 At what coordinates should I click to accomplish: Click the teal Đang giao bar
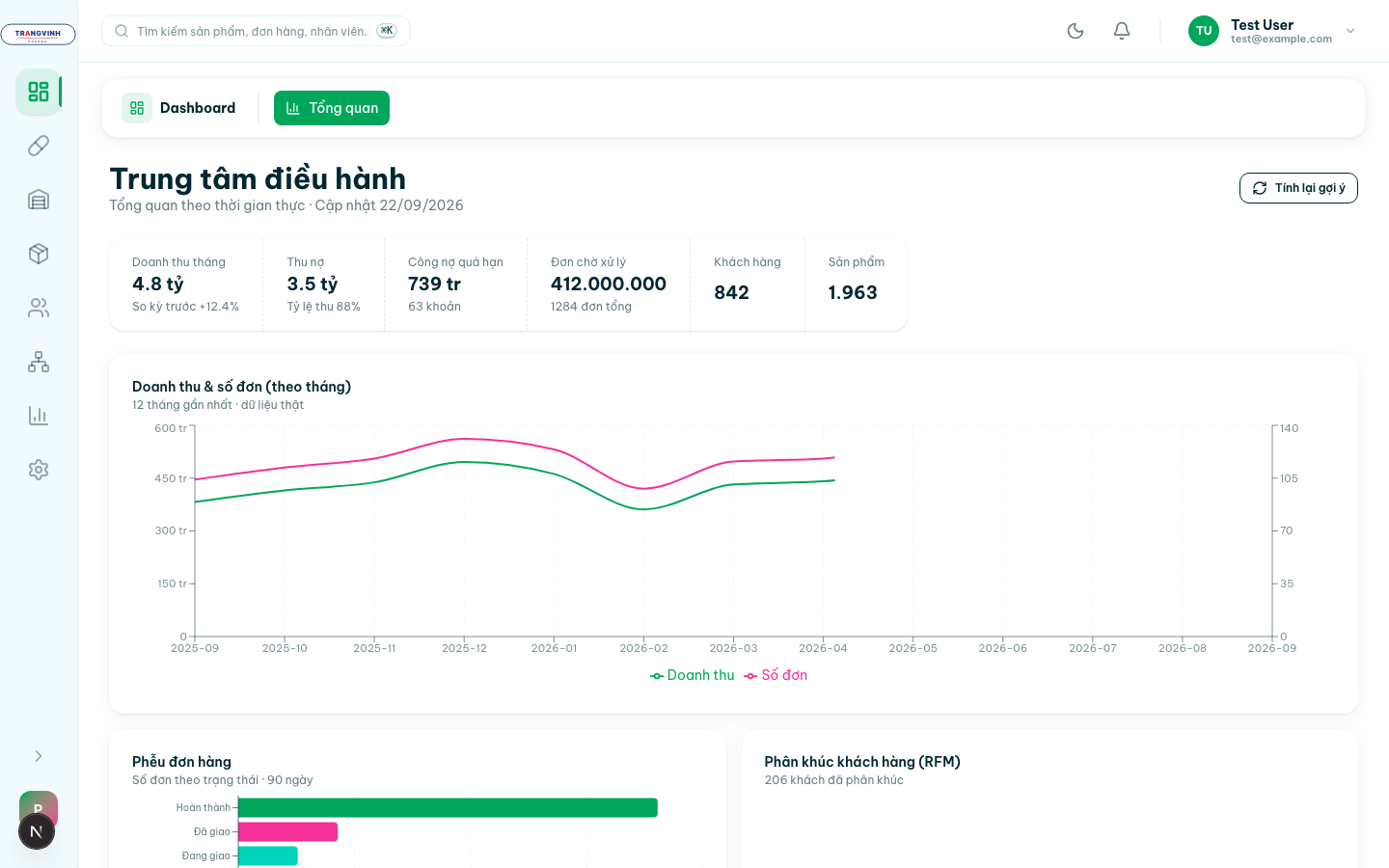click(x=268, y=855)
